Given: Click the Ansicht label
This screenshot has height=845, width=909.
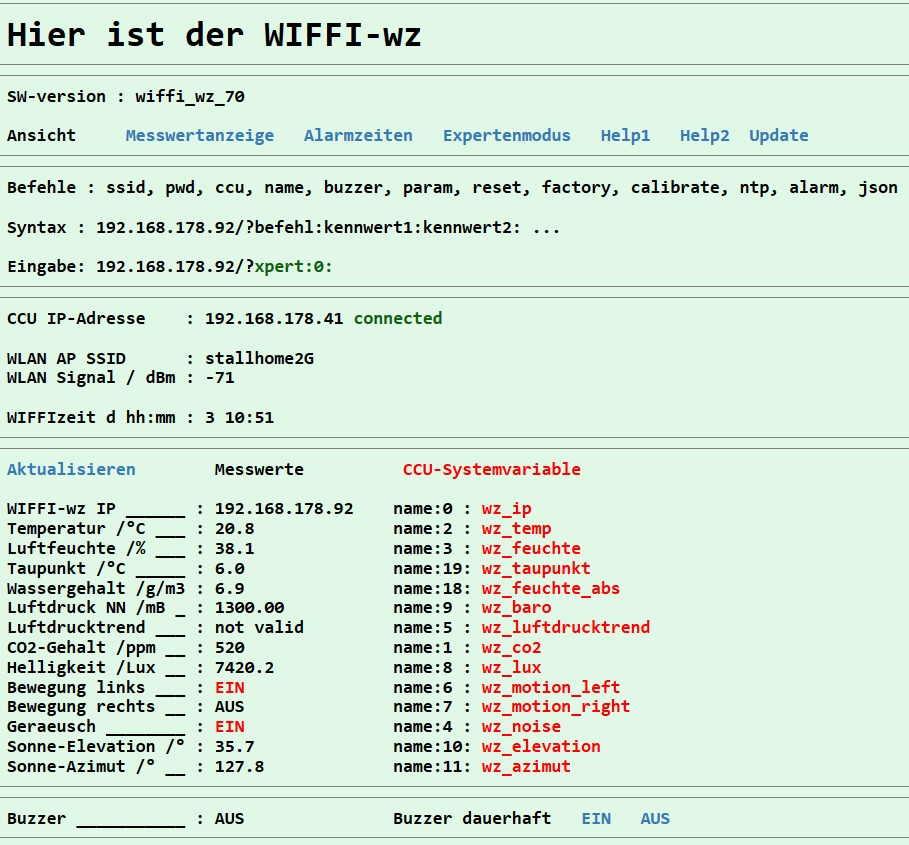Looking at the screenshot, I should 41,136.
